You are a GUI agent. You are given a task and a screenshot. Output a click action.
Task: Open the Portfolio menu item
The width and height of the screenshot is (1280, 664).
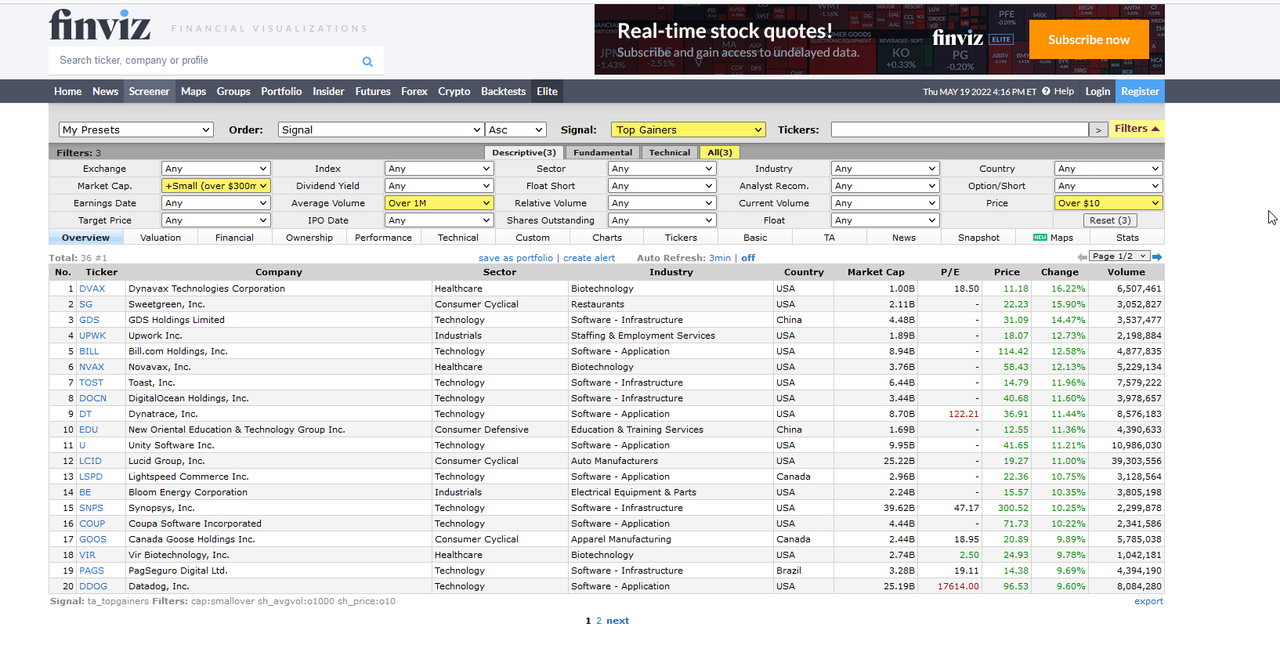(x=281, y=91)
